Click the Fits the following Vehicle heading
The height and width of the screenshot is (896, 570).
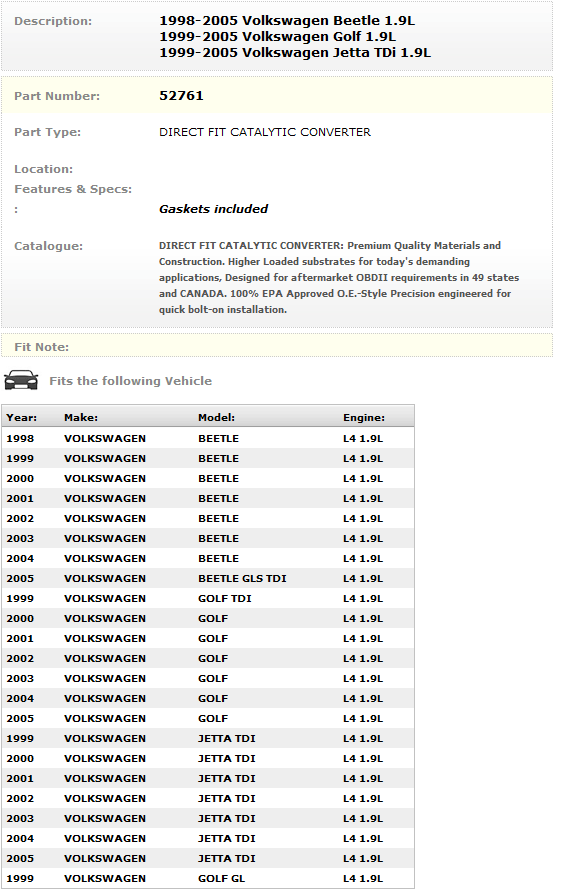click(130, 381)
